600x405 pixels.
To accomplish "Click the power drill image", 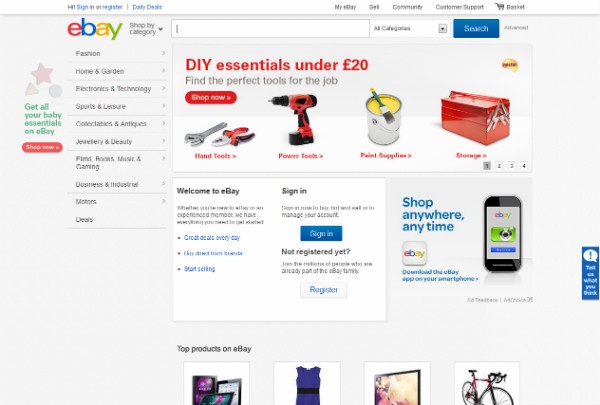I will (x=297, y=119).
